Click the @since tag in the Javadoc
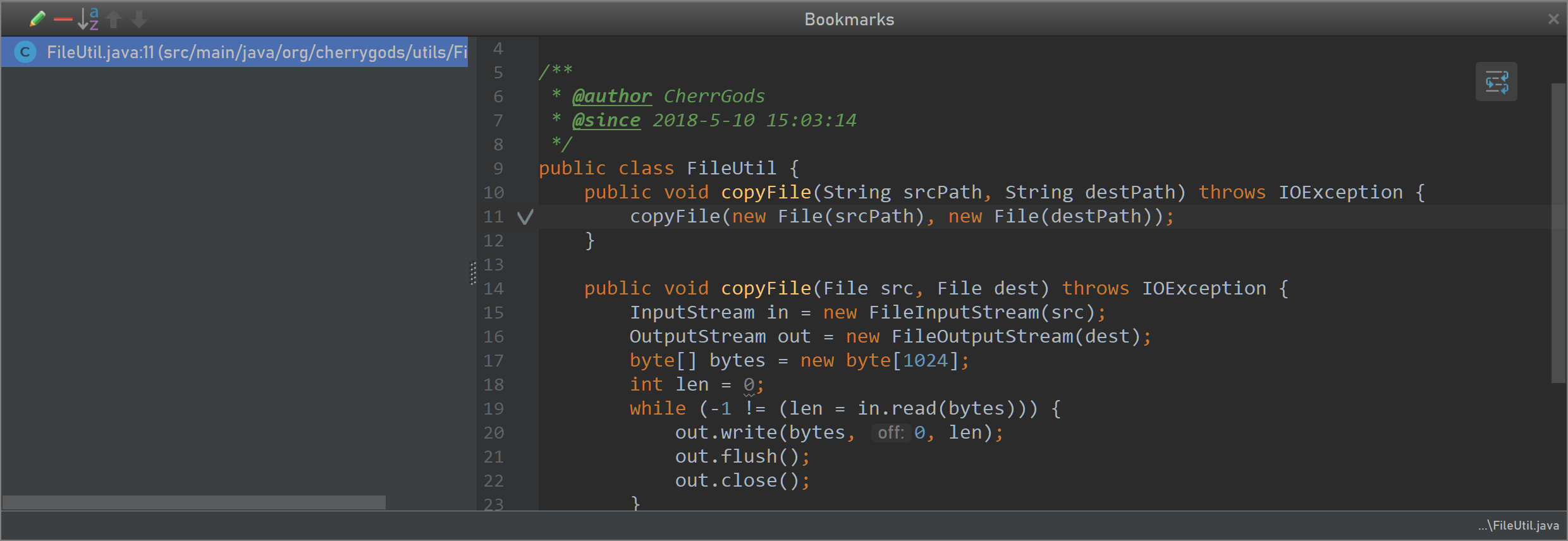1568x541 pixels. (x=606, y=120)
